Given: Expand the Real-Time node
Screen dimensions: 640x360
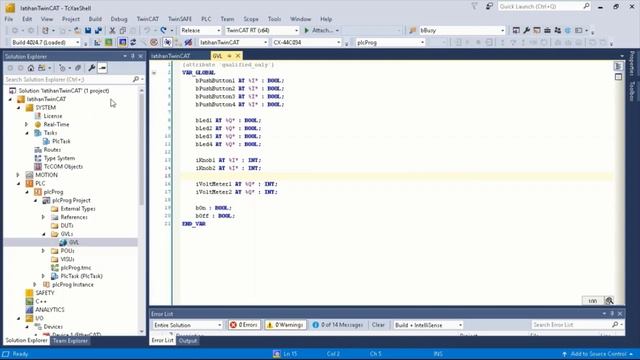Looking at the screenshot, I should (x=27, y=124).
